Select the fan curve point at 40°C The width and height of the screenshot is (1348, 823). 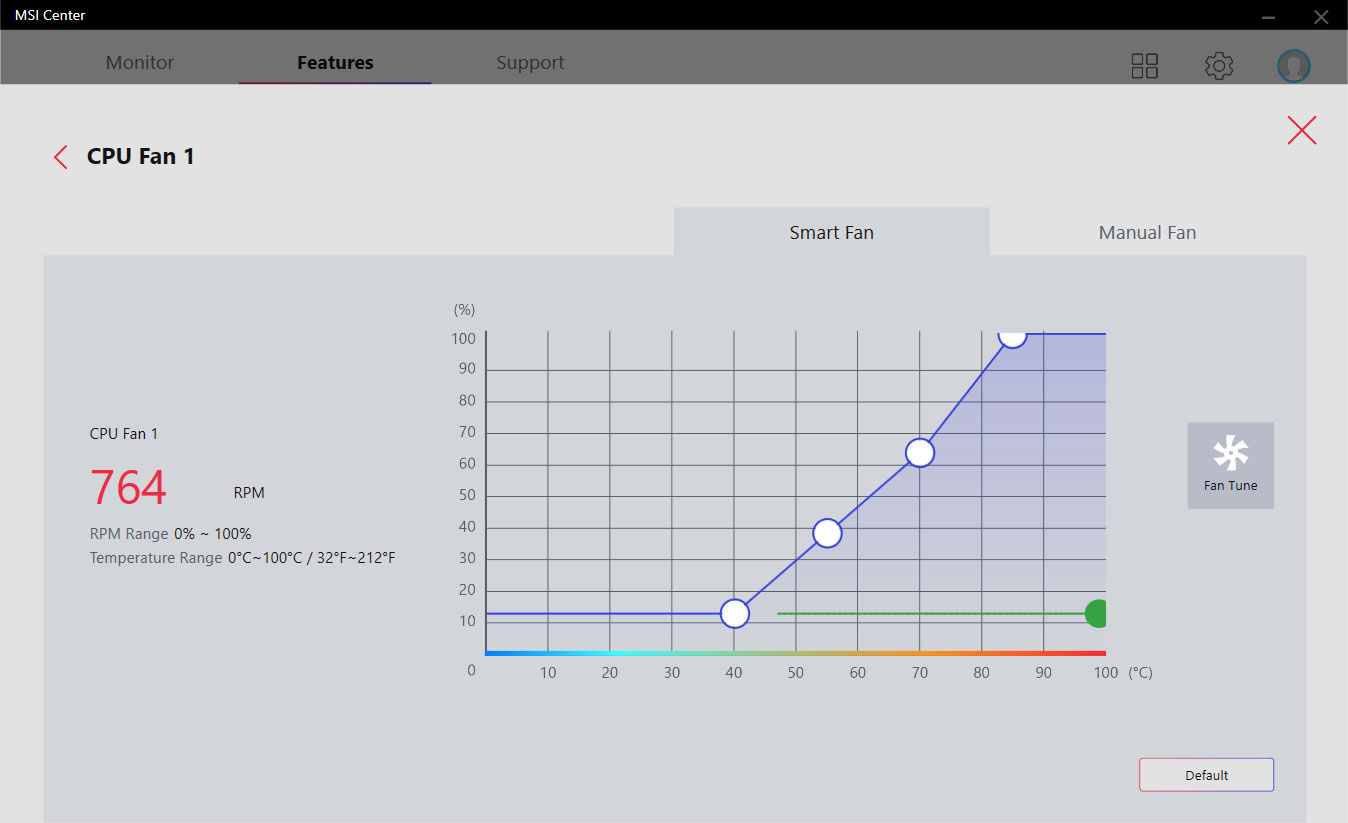(735, 613)
